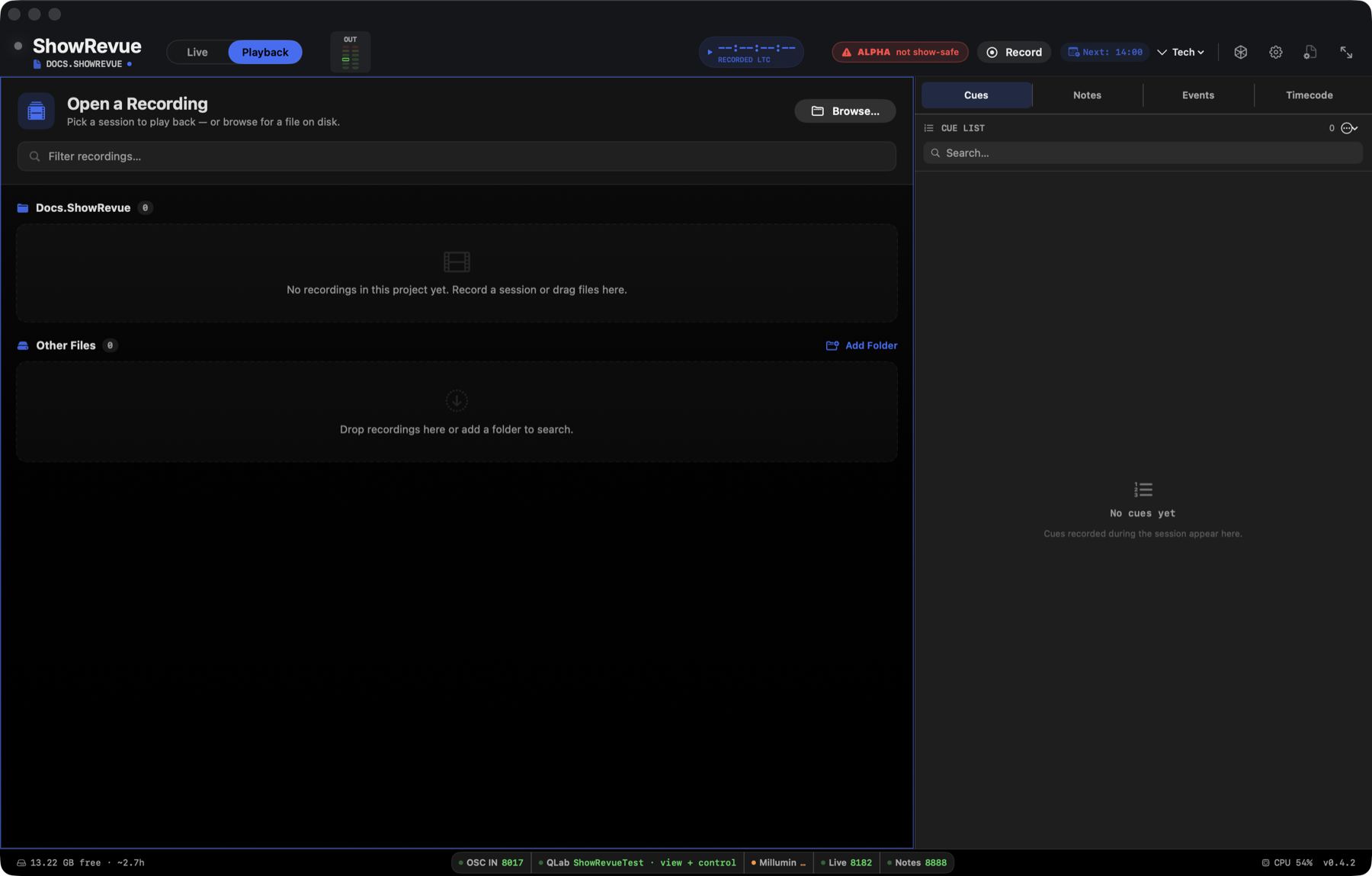Click the Browse... button
Image resolution: width=1372 pixels, height=876 pixels.
pos(845,111)
